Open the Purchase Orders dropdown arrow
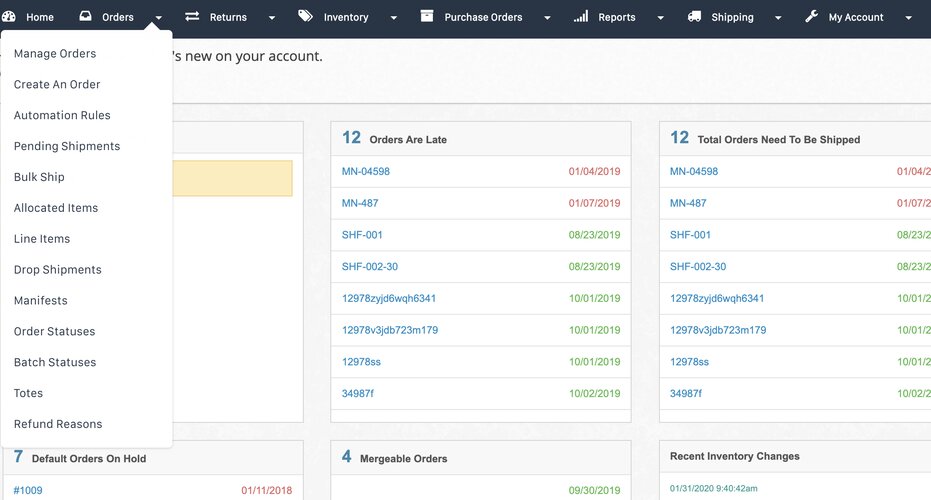The image size is (931, 500). 546,18
